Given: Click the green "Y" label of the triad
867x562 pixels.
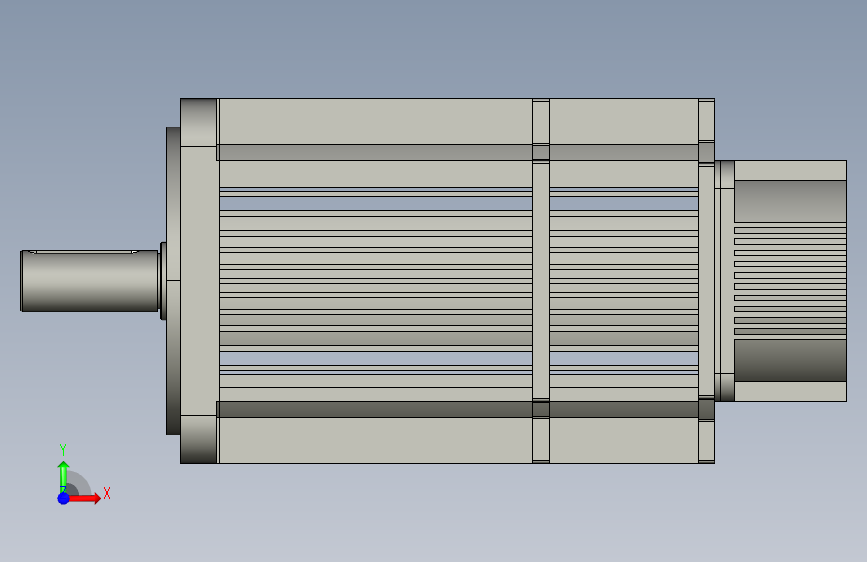Looking at the screenshot, I should point(63,450).
